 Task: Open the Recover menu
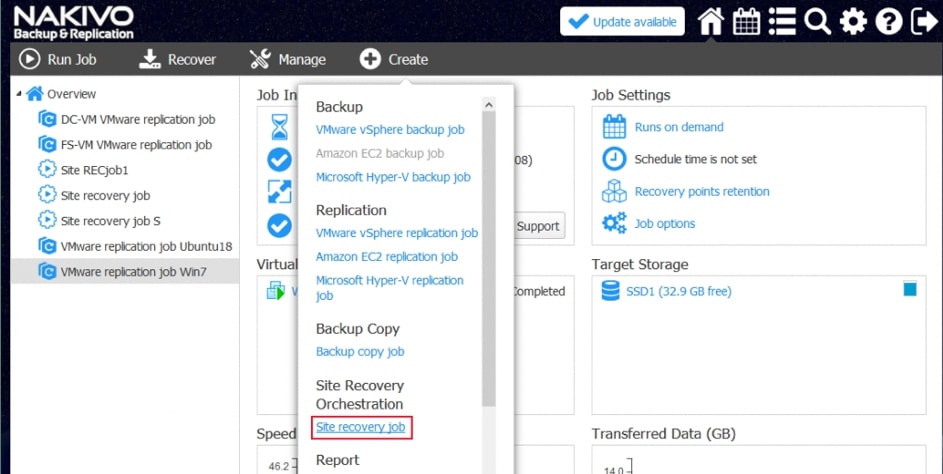click(177, 60)
